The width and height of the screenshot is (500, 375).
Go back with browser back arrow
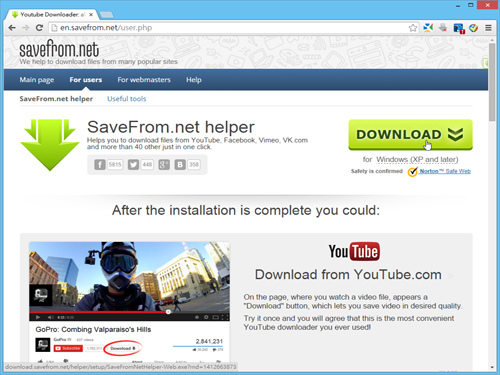pos(12,28)
